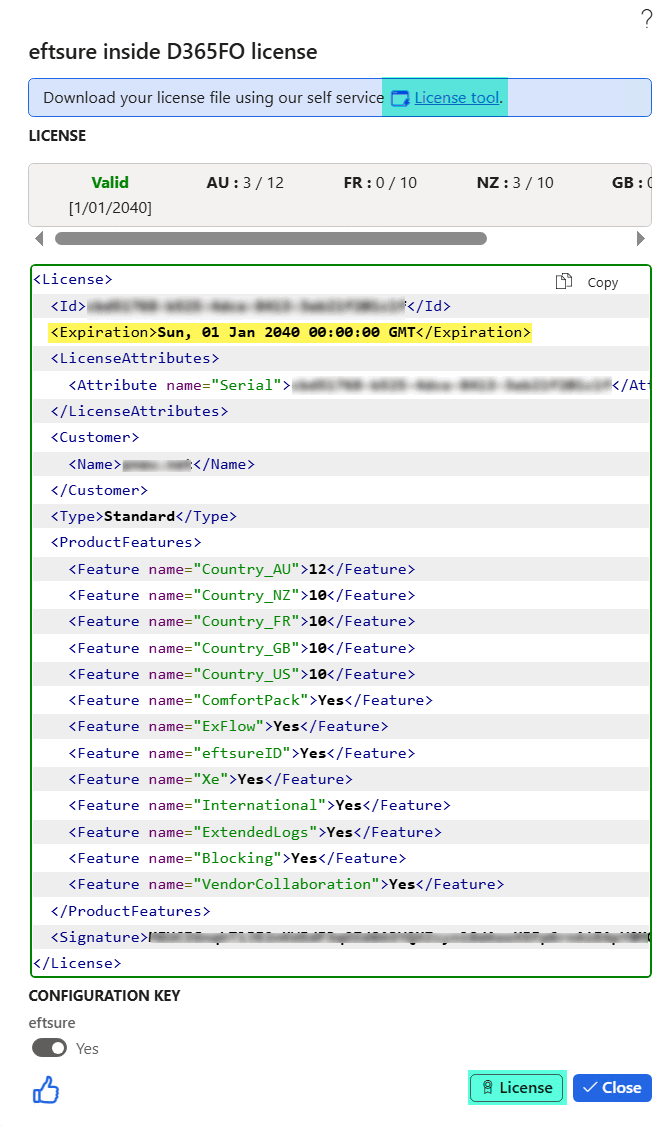Click the Attribute Serial line

click(358, 385)
